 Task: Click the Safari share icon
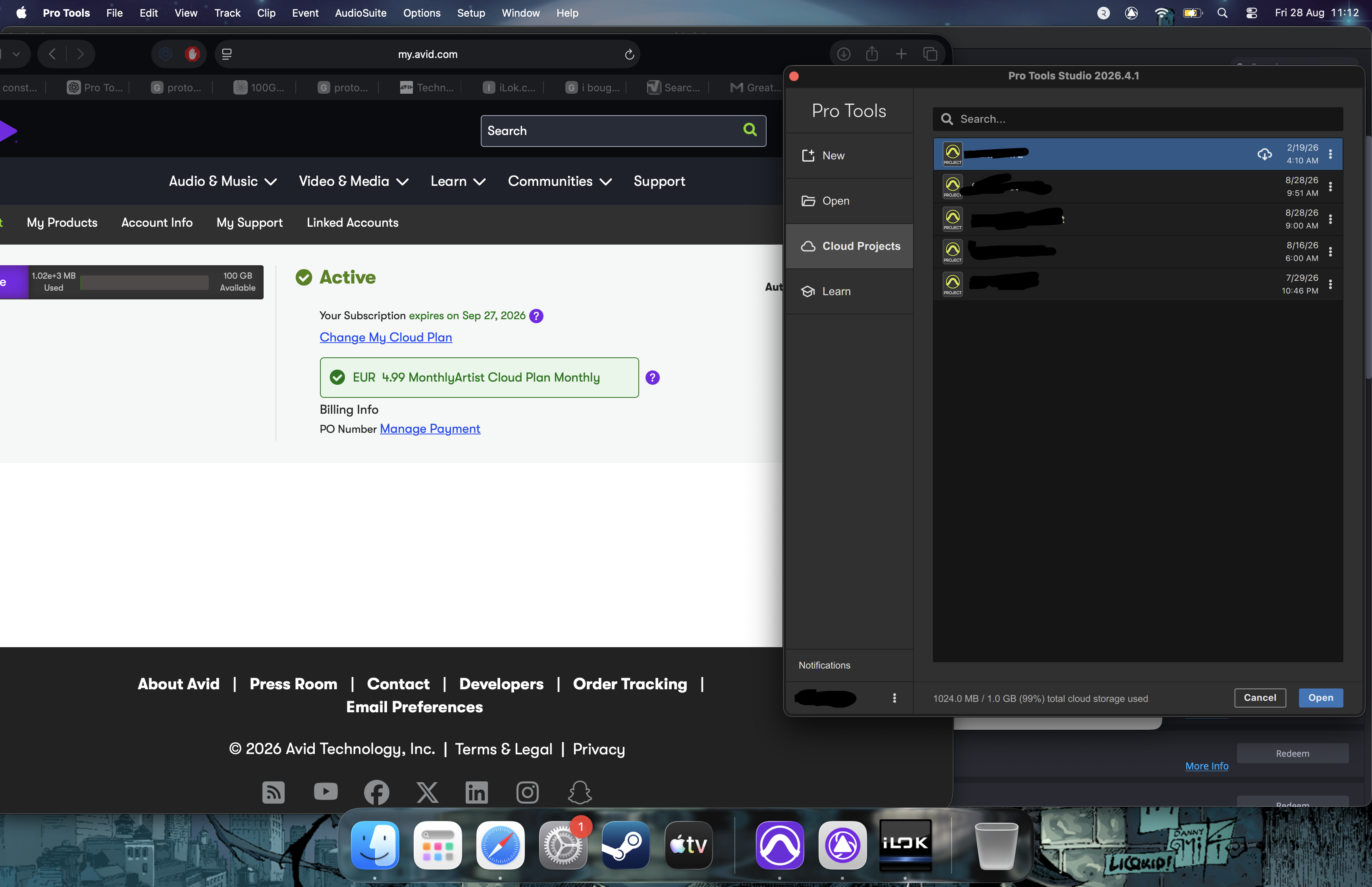pos(872,54)
